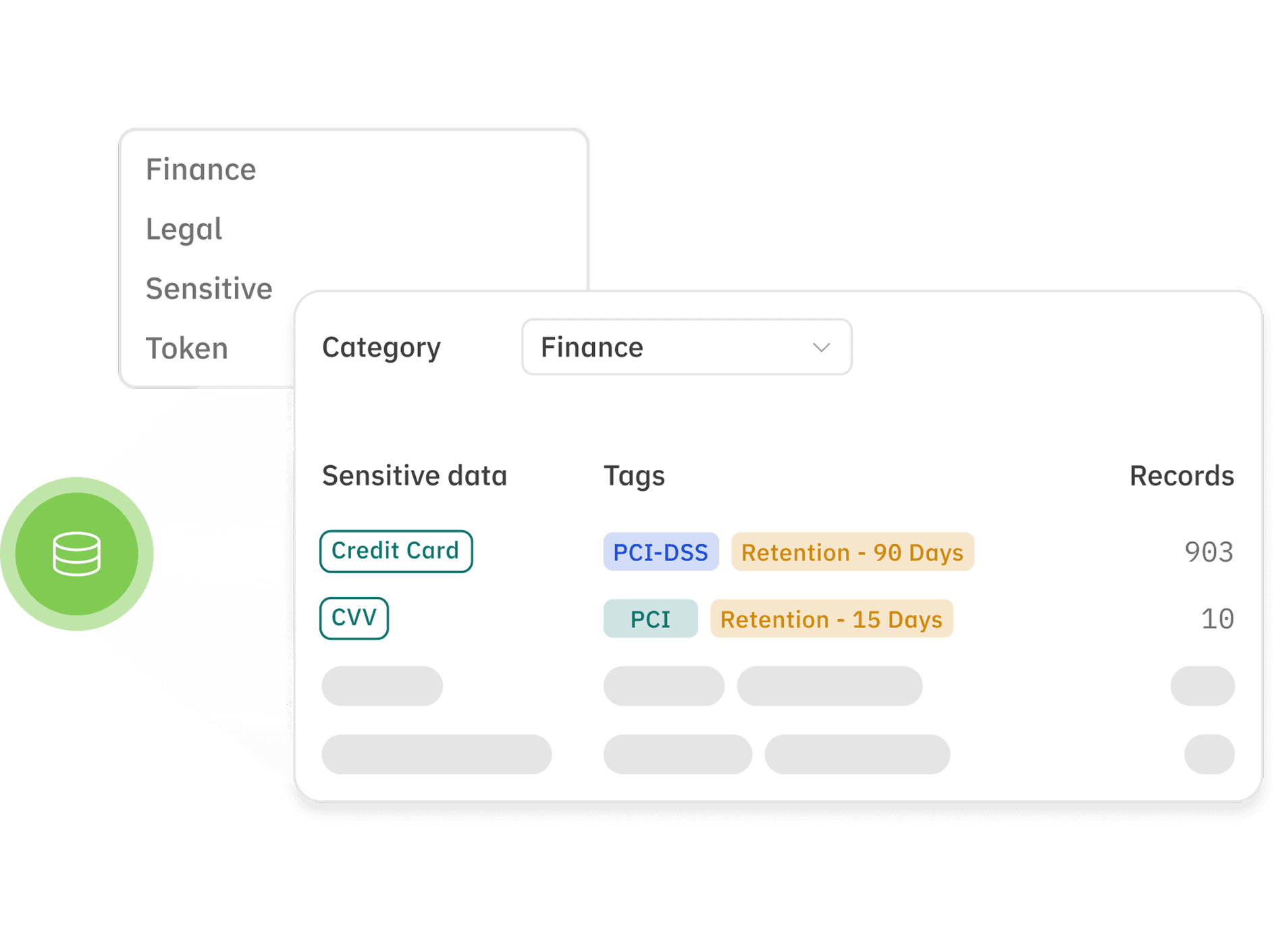Click the Category field label

pyautogui.click(x=381, y=348)
